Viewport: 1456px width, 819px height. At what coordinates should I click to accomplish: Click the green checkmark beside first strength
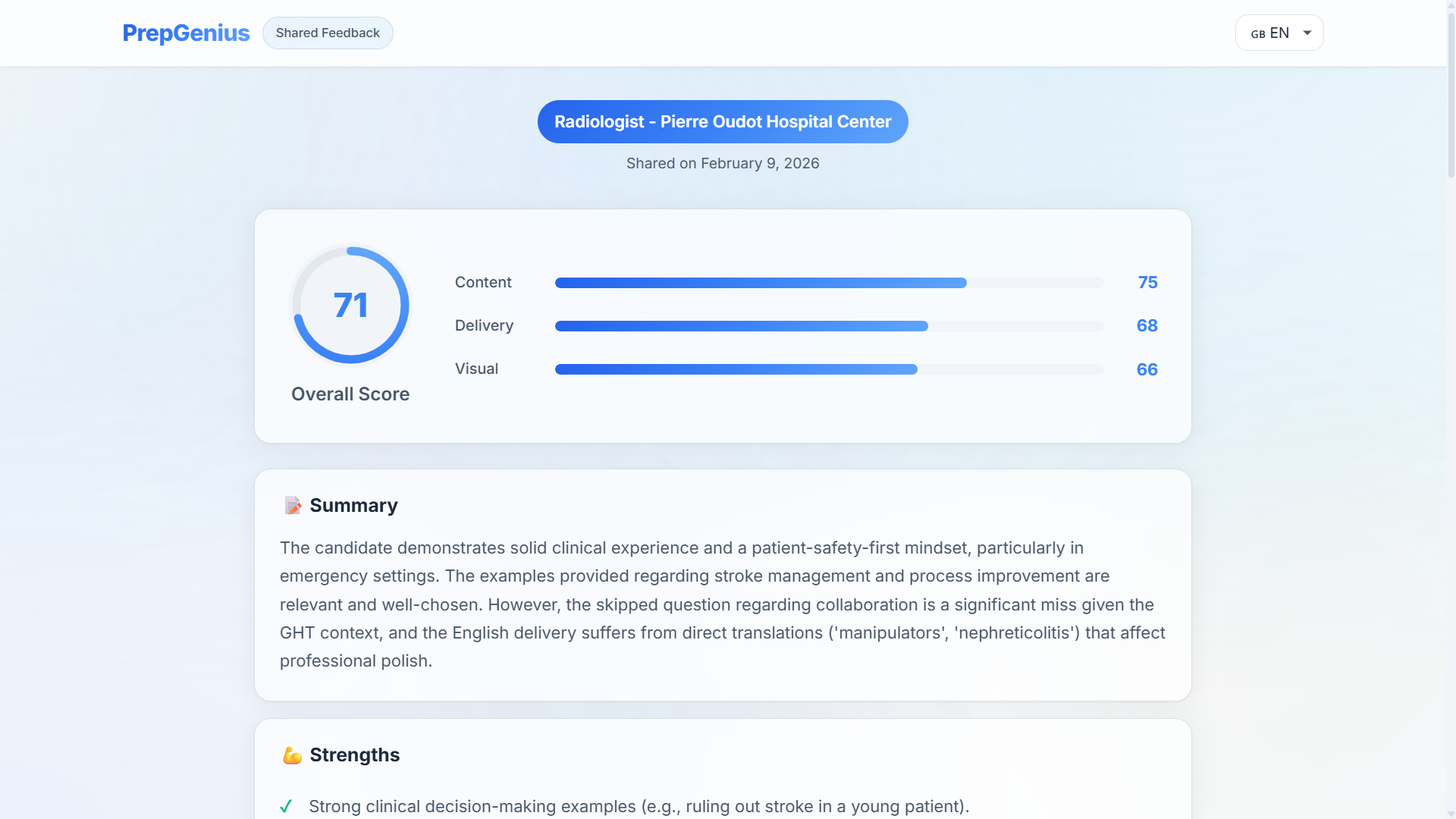coord(286,806)
